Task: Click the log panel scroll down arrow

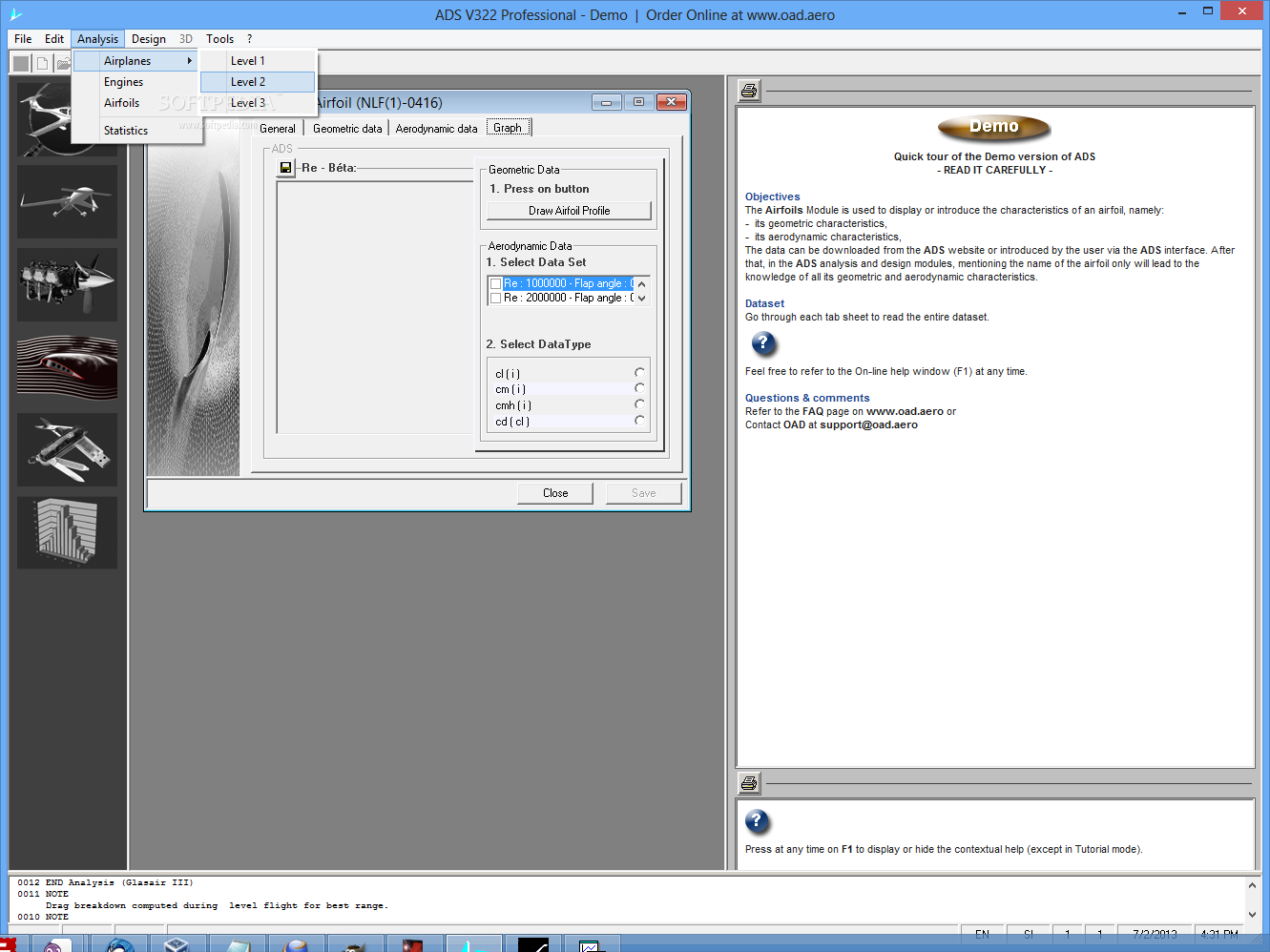Action: click(1253, 915)
